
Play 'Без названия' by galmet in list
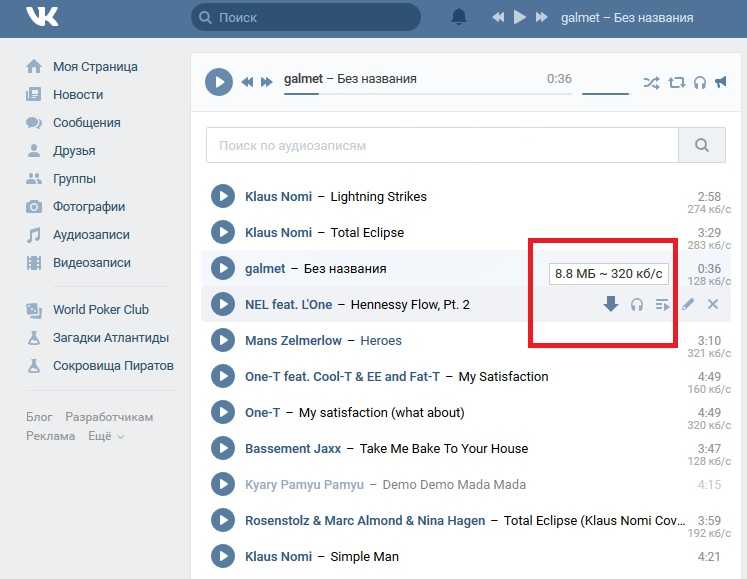click(x=223, y=268)
